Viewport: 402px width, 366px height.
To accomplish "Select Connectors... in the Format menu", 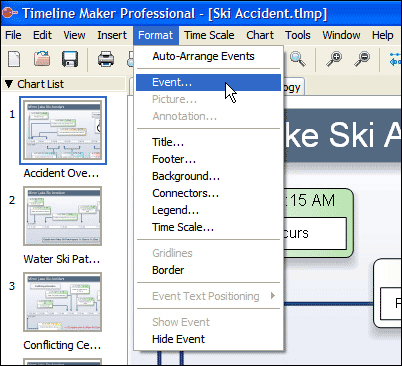I will (x=208, y=193).
